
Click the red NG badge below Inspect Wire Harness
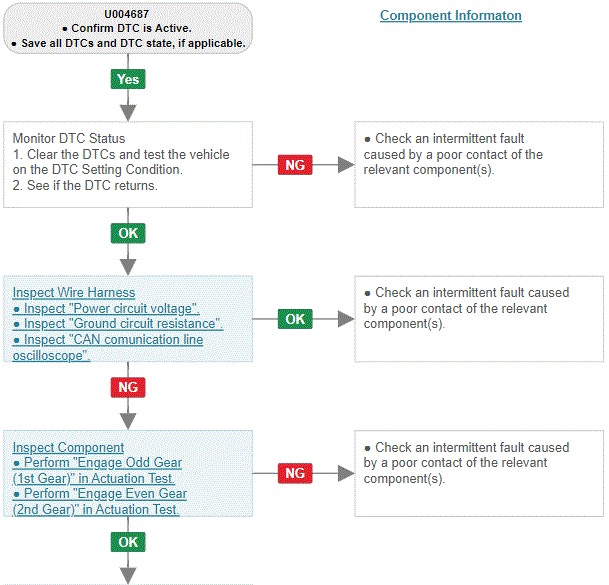coord(128,387)
